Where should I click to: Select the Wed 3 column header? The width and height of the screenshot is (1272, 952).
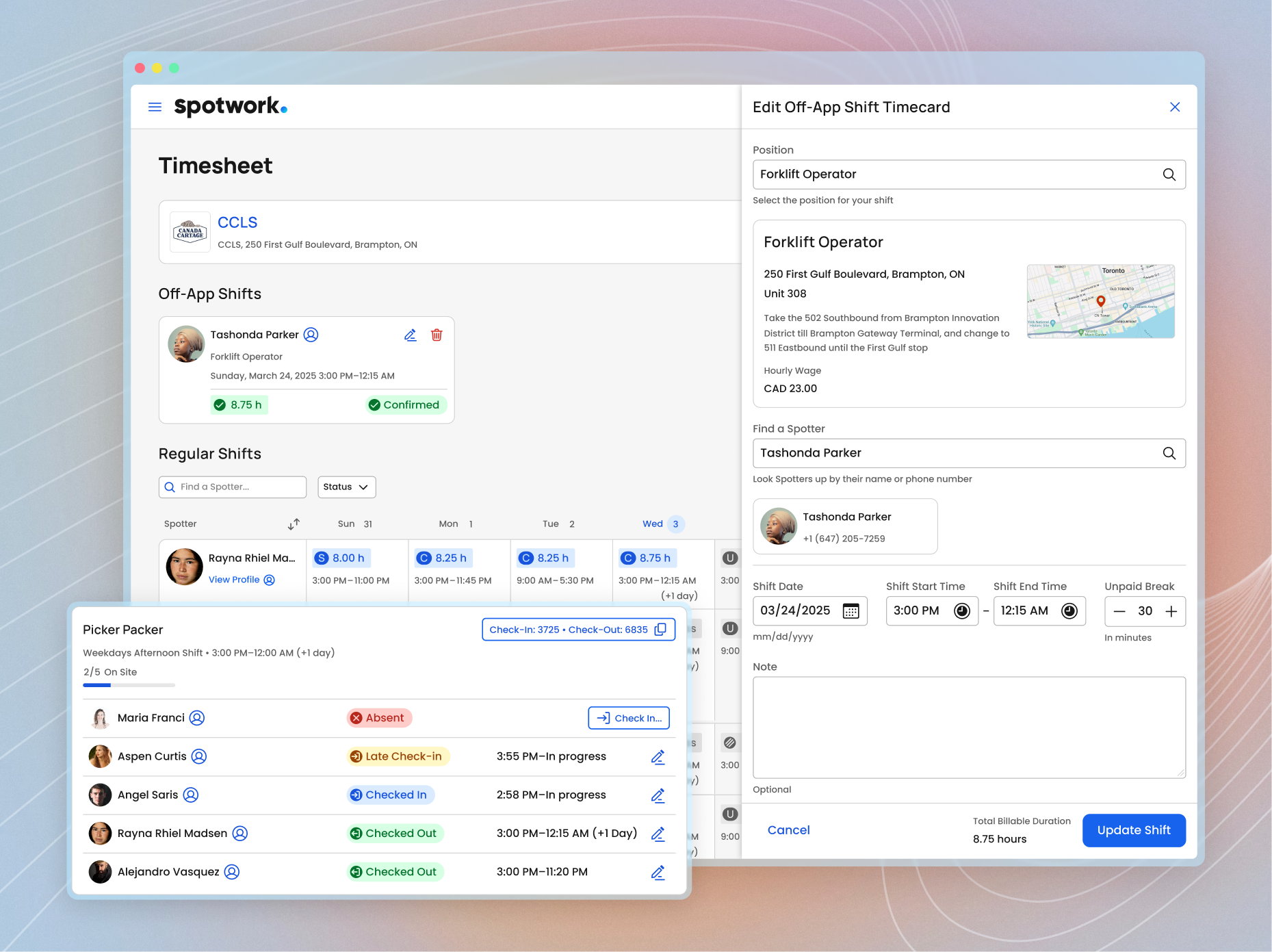pos(661,524)
